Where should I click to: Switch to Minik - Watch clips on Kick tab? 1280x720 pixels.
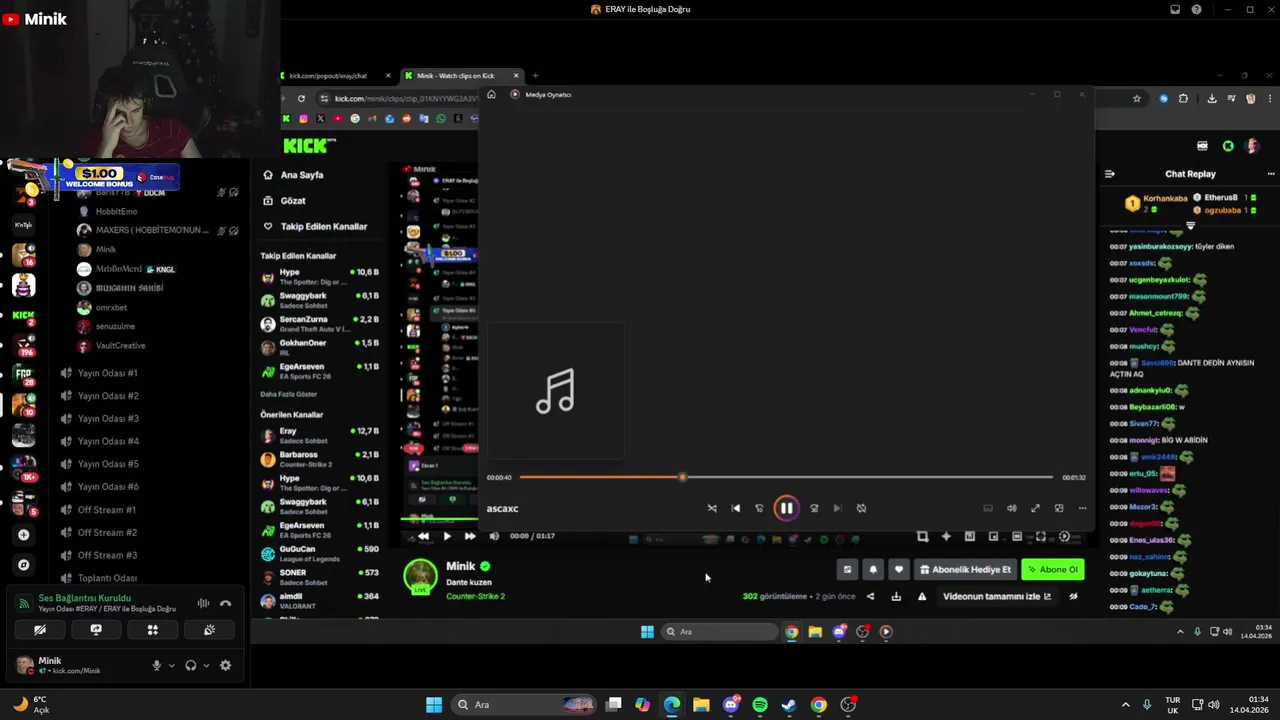pyautogui.click(x=462, y=76)
